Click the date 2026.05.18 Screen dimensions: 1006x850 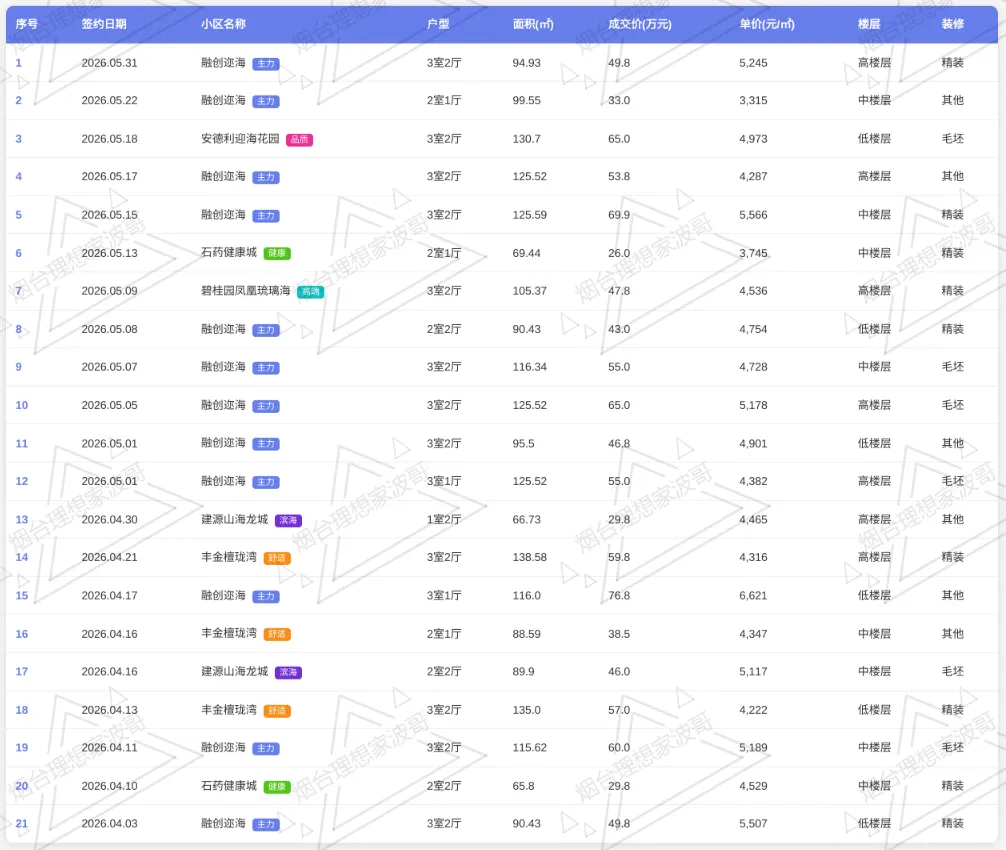click(x=110, y=139)
